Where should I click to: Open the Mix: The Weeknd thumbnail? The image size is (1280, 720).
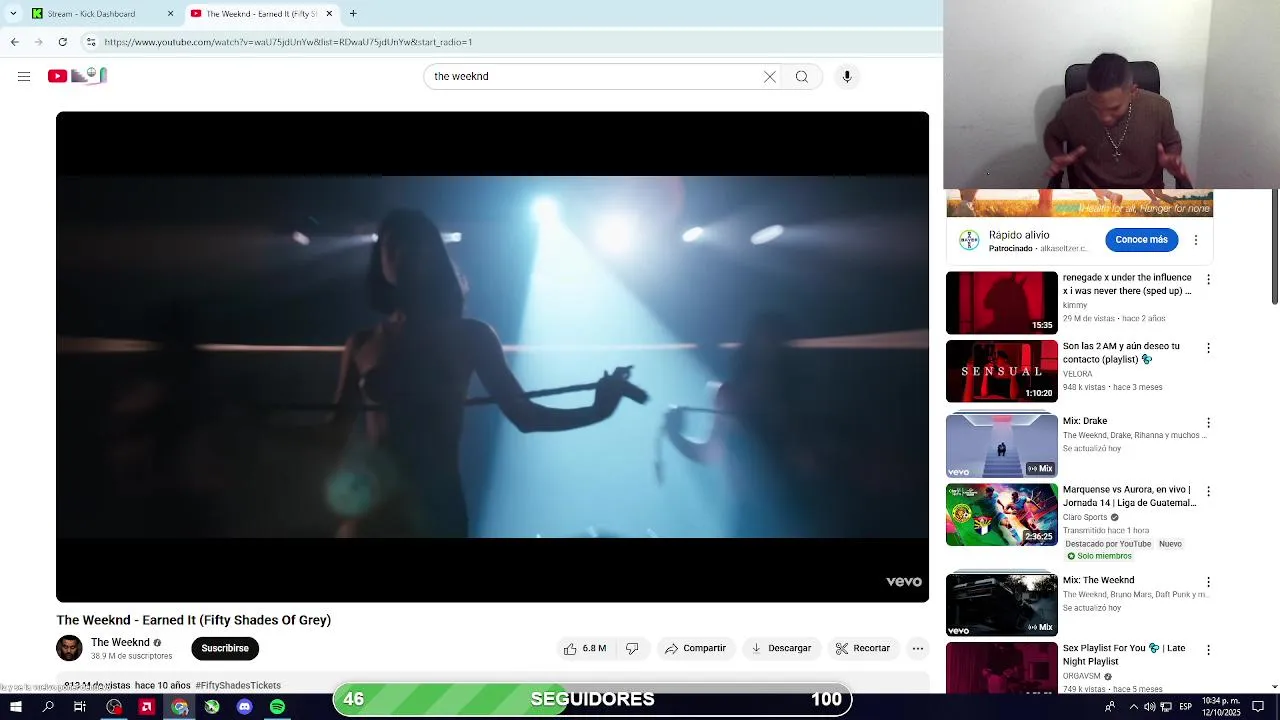(1001, 605)
